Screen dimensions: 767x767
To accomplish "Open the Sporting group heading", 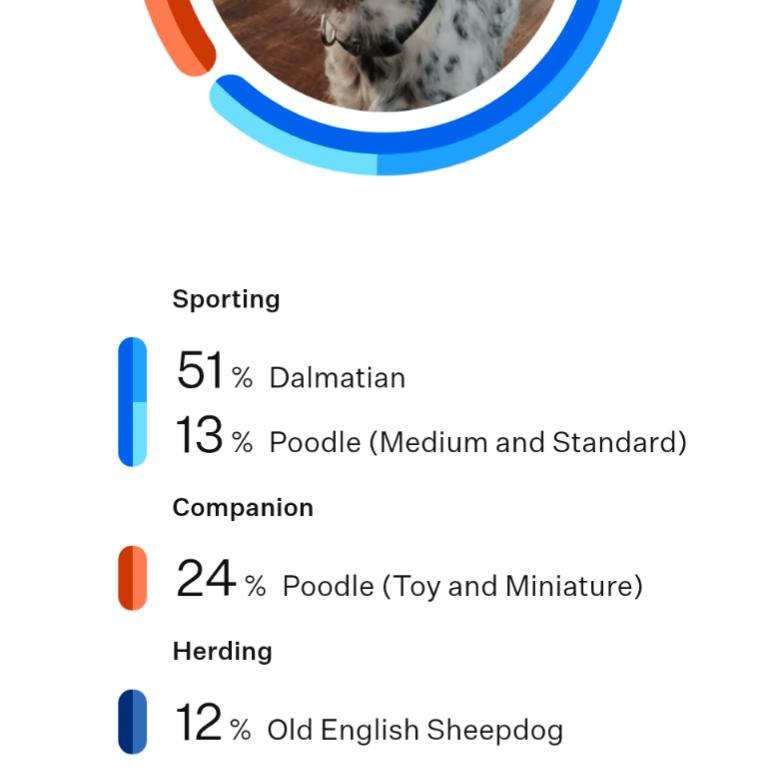I will tap(226, 299).
